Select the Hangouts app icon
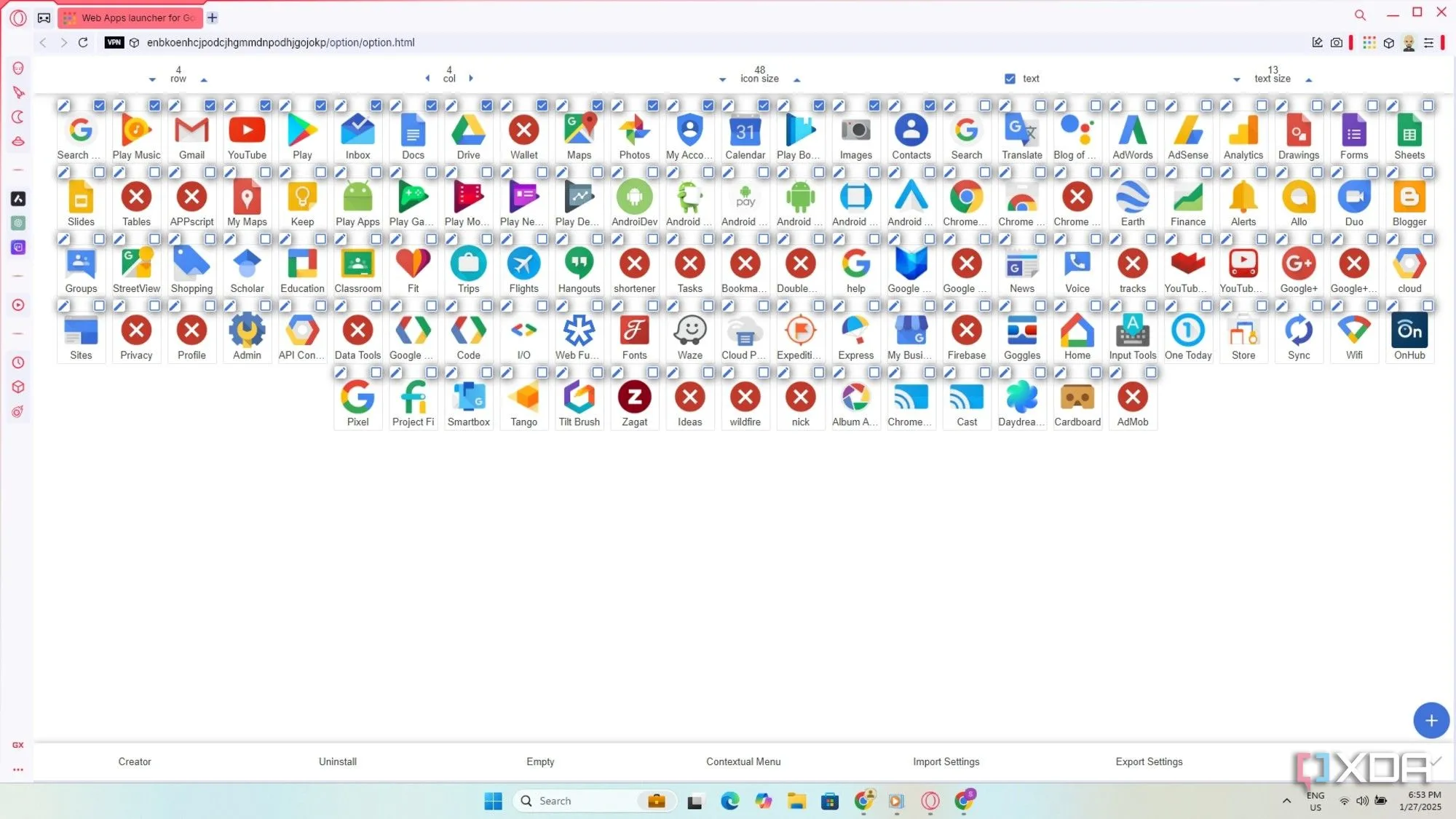Viewport: 1456px width, 819px height. (579, 264)
